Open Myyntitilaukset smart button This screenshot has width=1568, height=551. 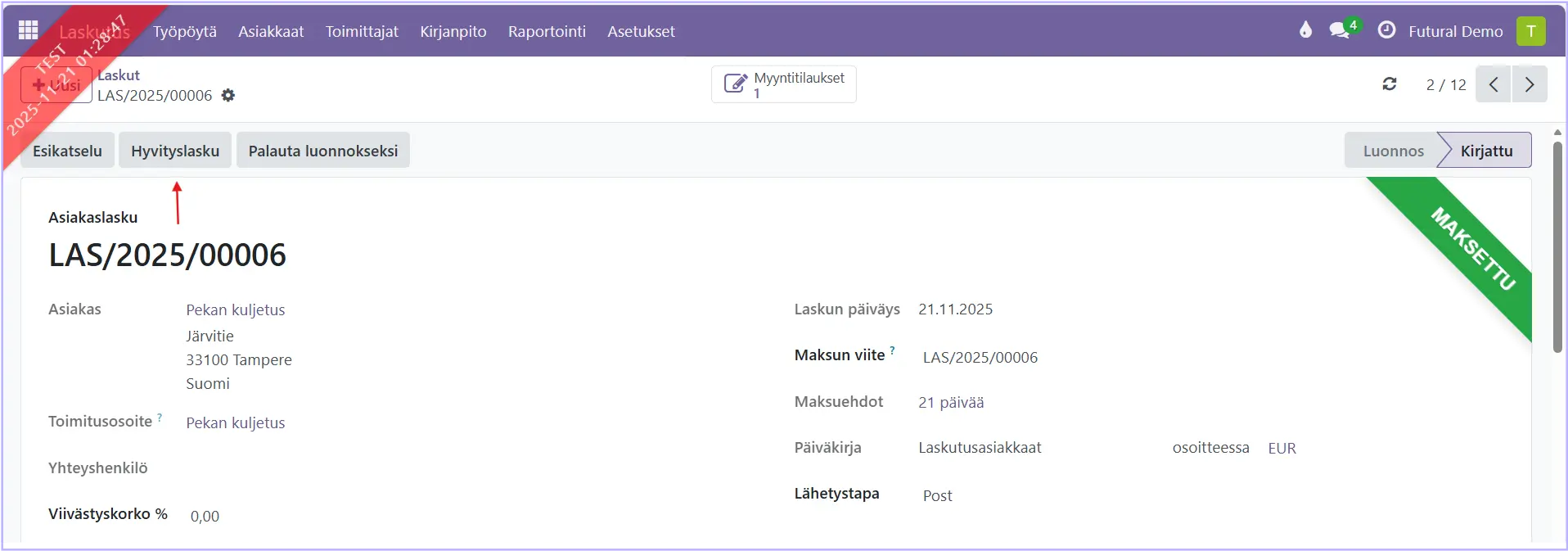pyautogui.click(x=783, y=84)
